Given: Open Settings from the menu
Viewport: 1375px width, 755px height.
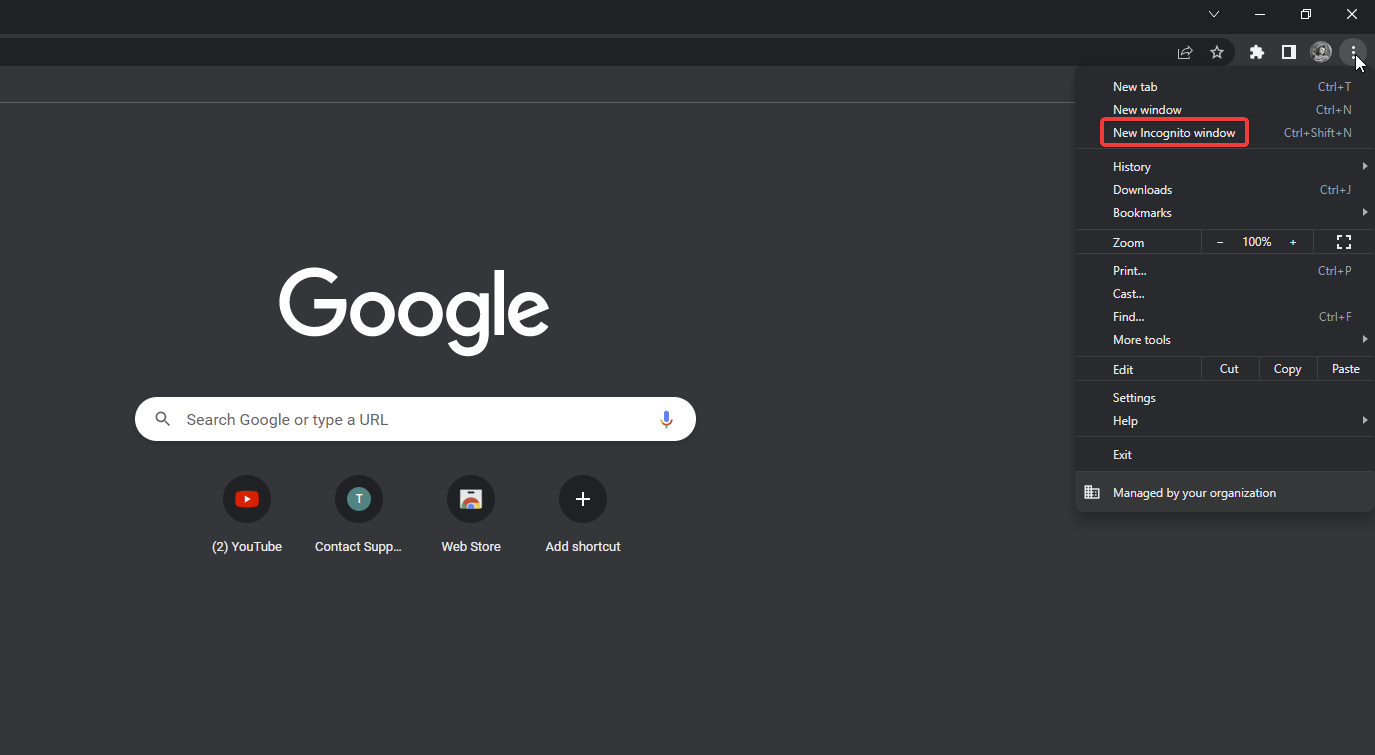Looking at the screenshot, I should (1225, 398).
